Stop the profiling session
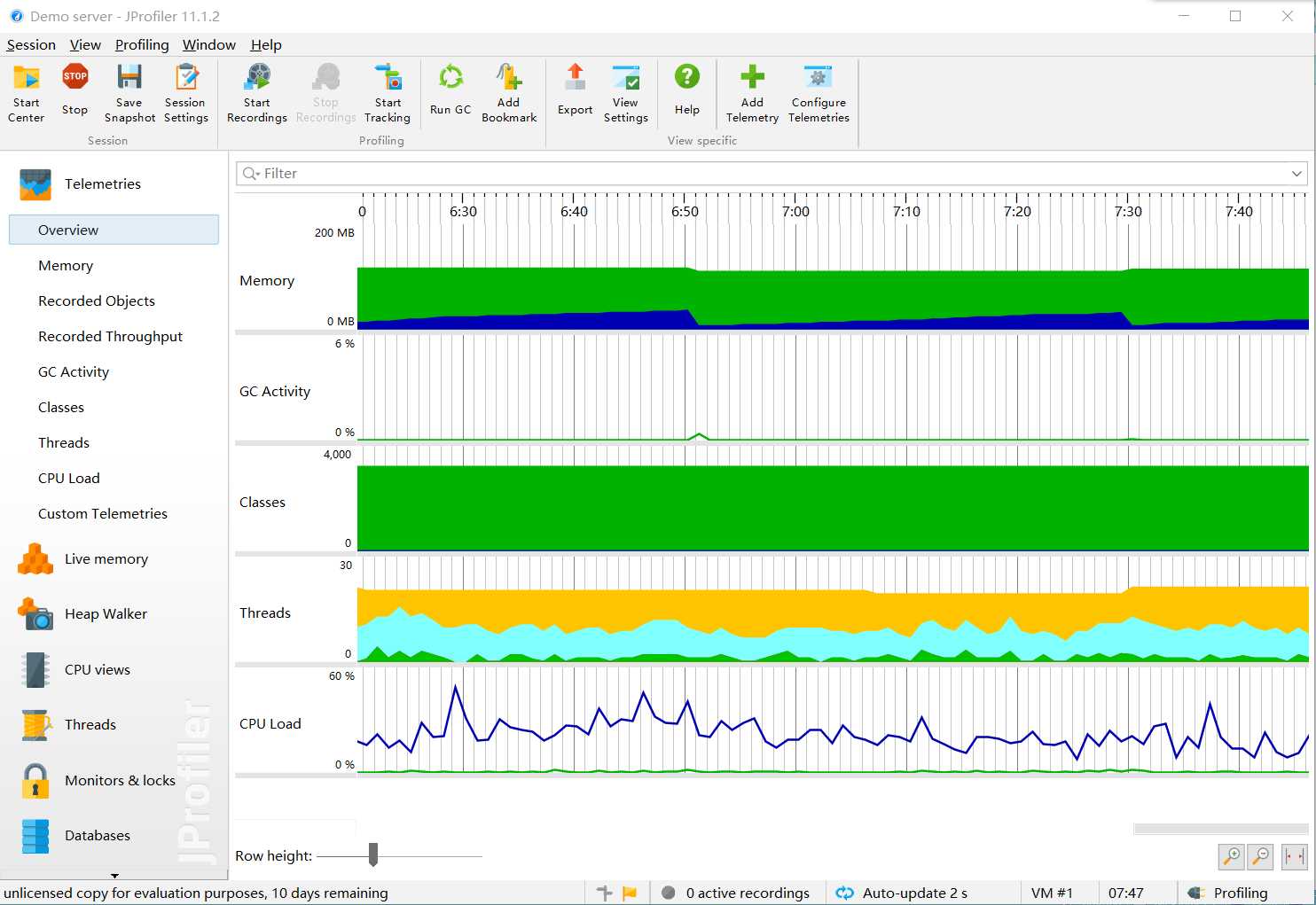 click(75, 90)
